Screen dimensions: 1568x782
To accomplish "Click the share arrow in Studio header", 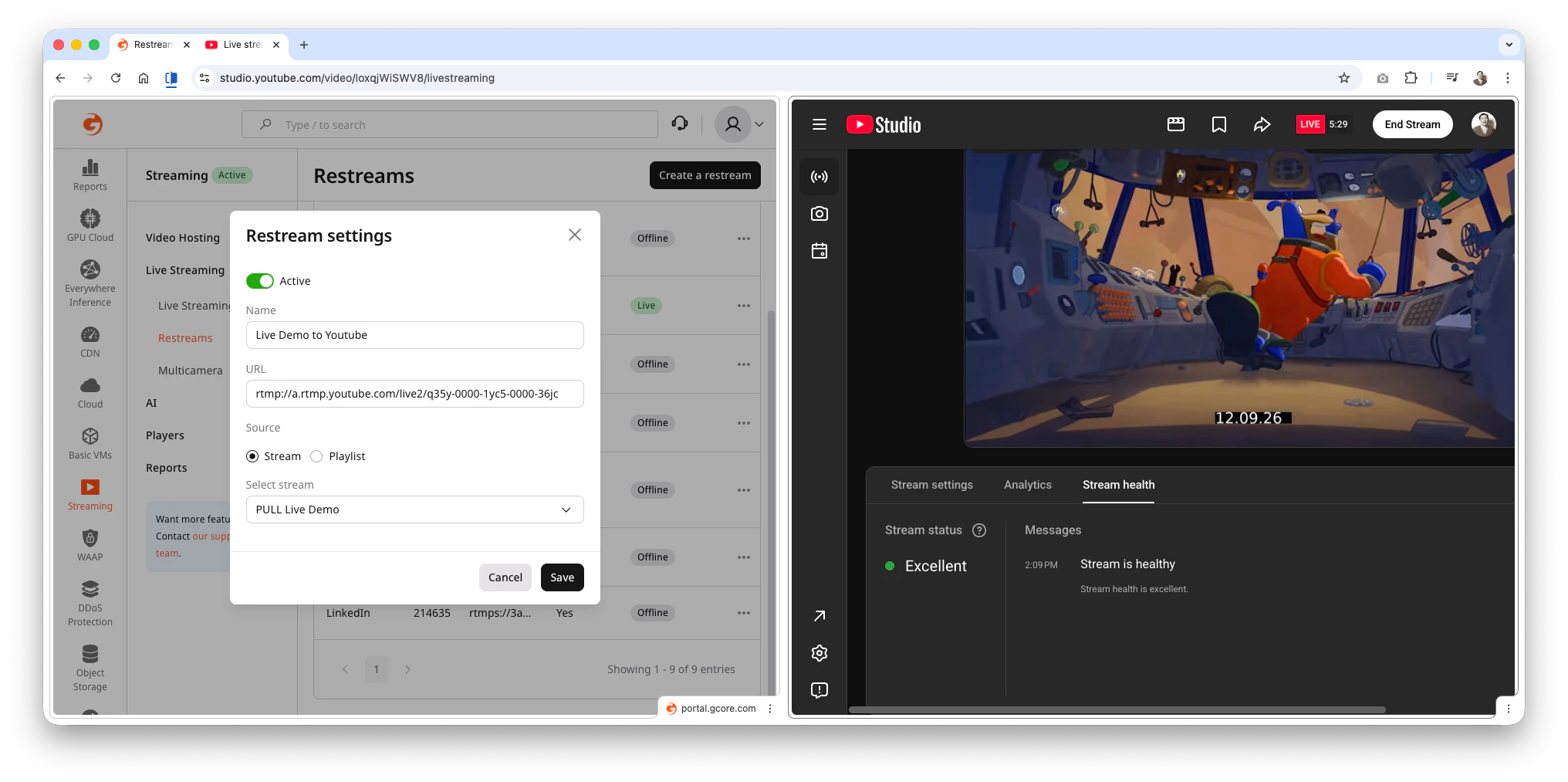I will pos(1262,124).
